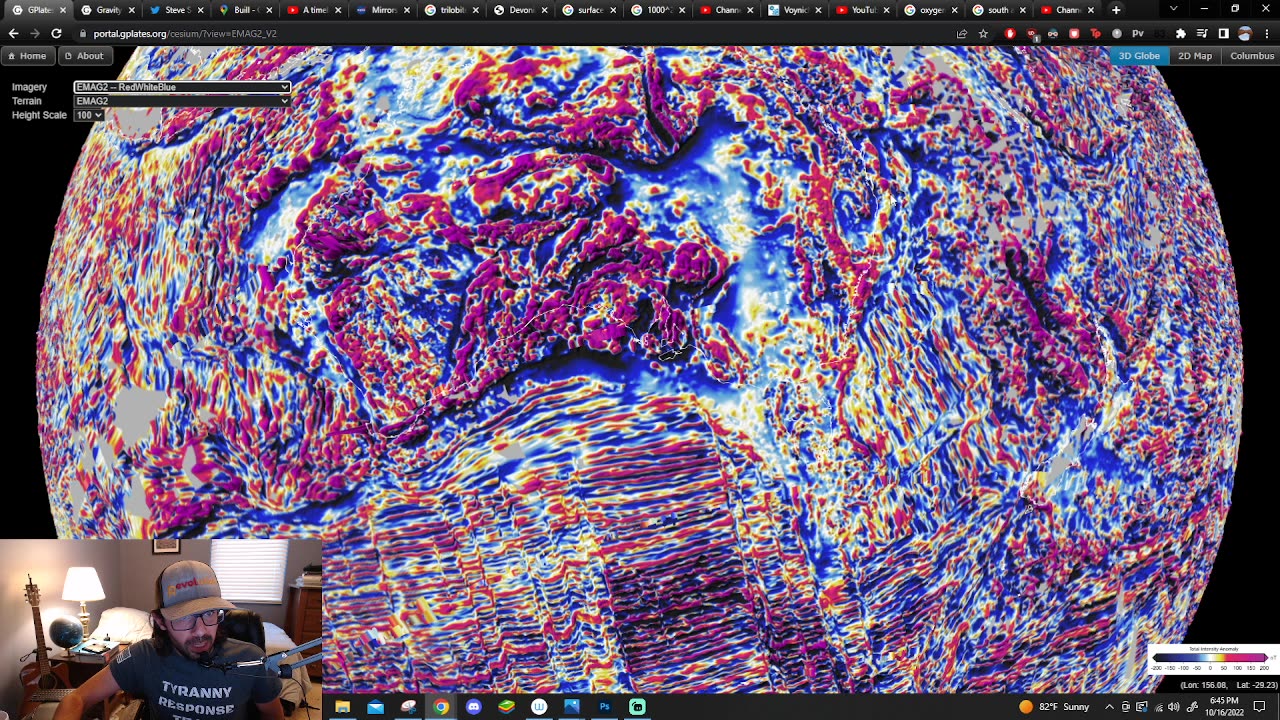
Task: Open the red Tp extension icon
Action: tap(1095, 33)
